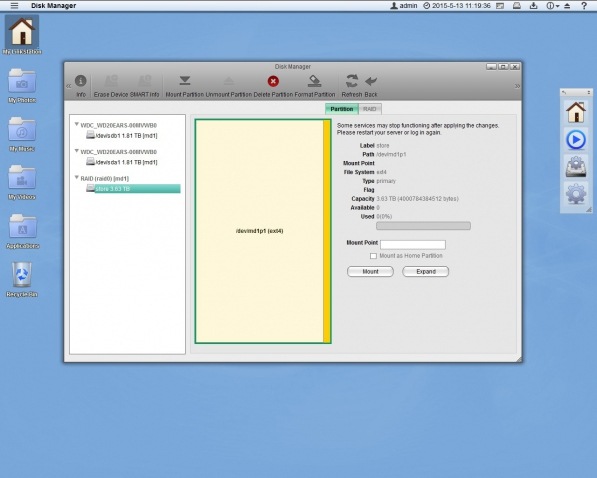The image size is (597, 478).
Task: Focus the Mount Point text field
Action: 413,244
